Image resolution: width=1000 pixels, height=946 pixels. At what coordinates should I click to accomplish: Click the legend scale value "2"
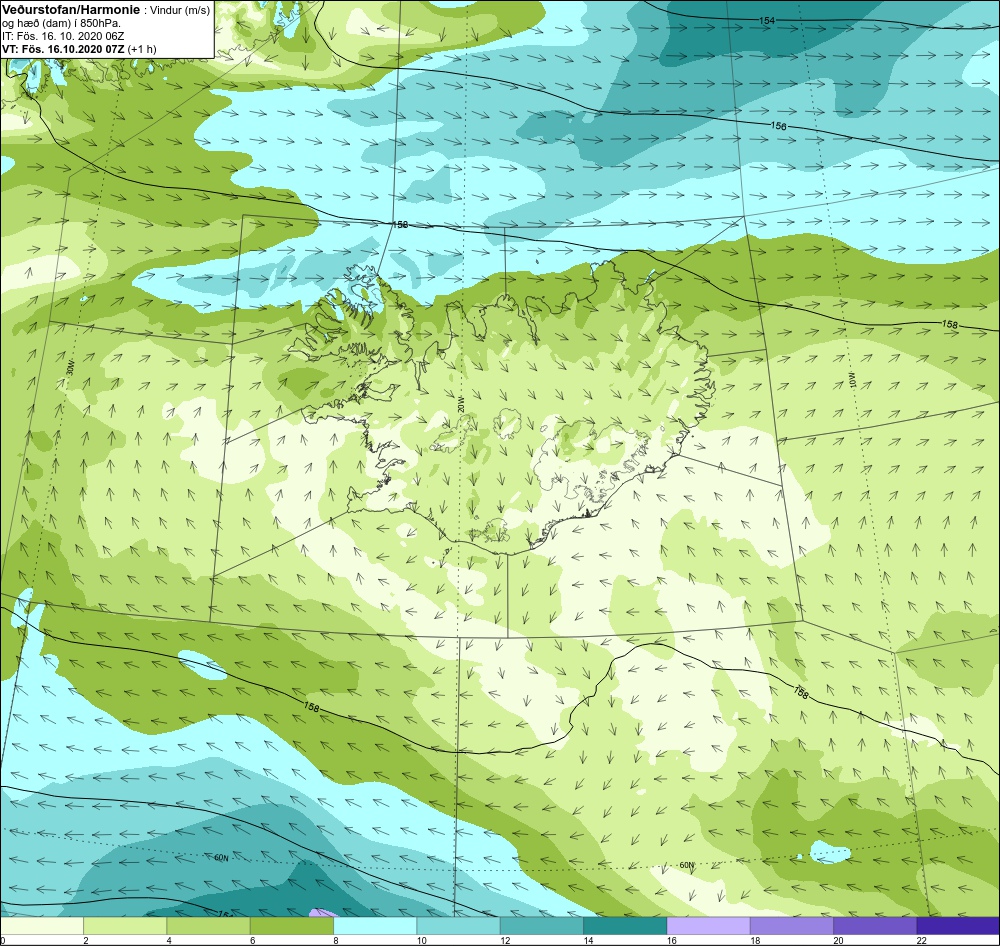(85, 940)
